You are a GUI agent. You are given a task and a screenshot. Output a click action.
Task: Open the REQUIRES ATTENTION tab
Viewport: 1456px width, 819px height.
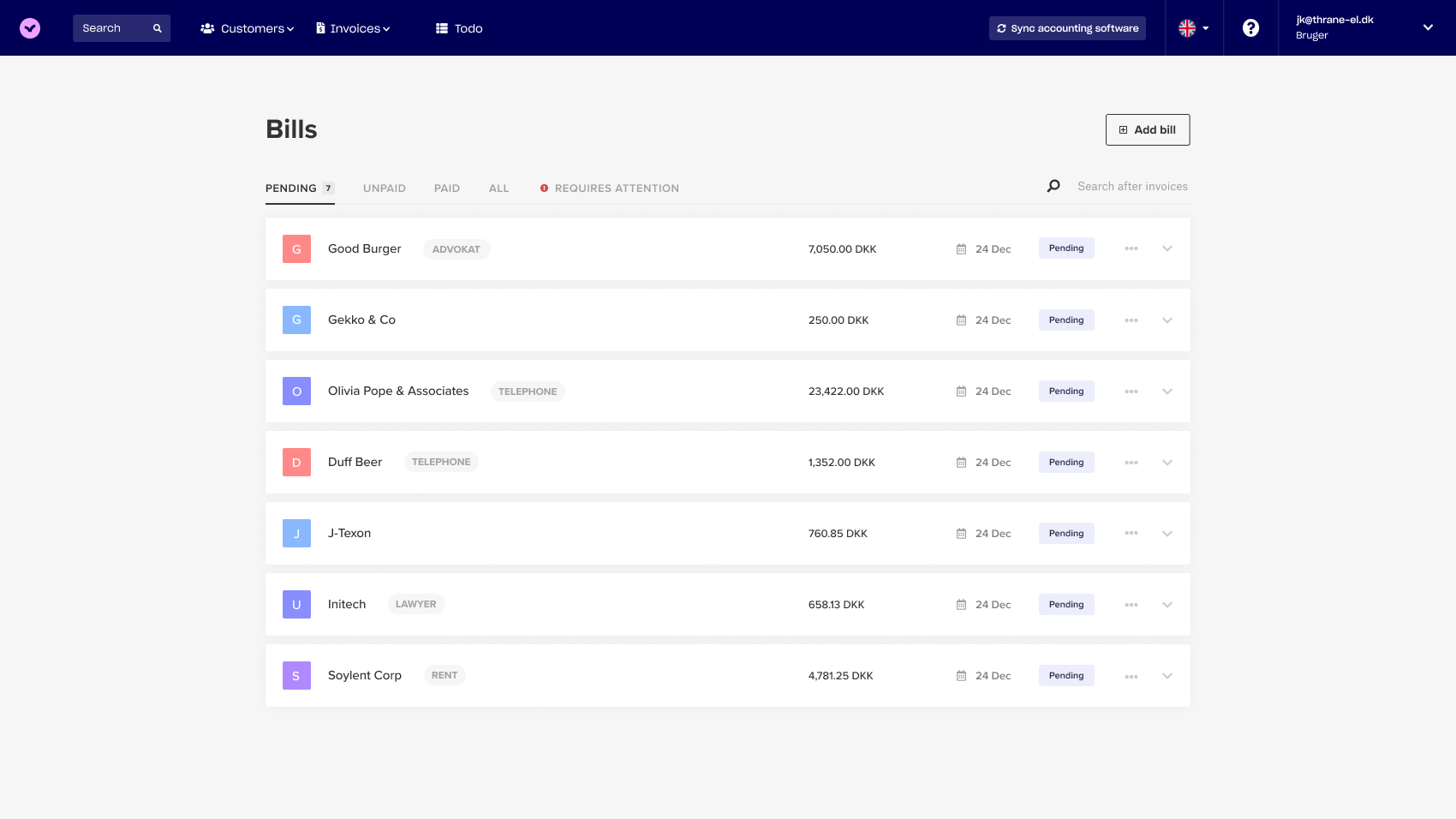point(609,188)
